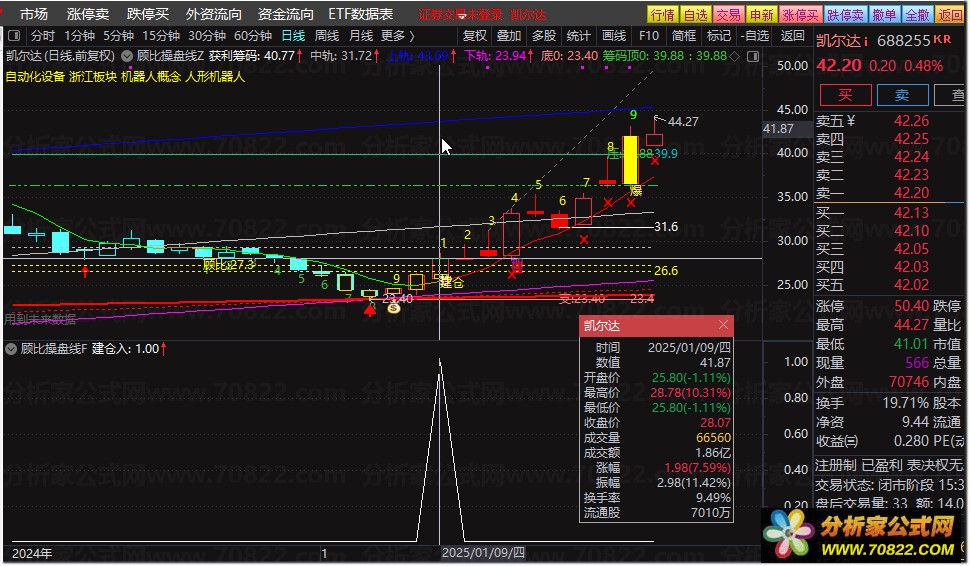Click the 画线 drawing toolbar item
The height and width of the screenshot is (566, 971).
614,36
